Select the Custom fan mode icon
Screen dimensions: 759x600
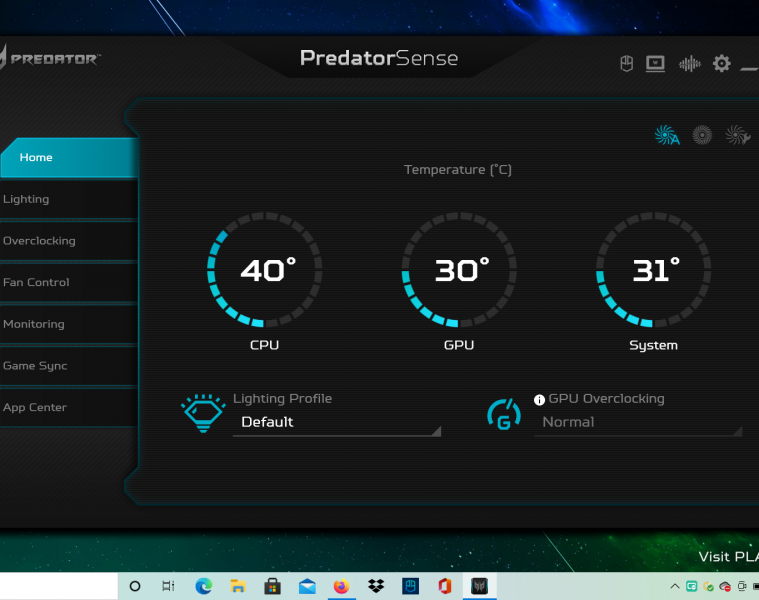pyautogui.click(x=737, y=135)
